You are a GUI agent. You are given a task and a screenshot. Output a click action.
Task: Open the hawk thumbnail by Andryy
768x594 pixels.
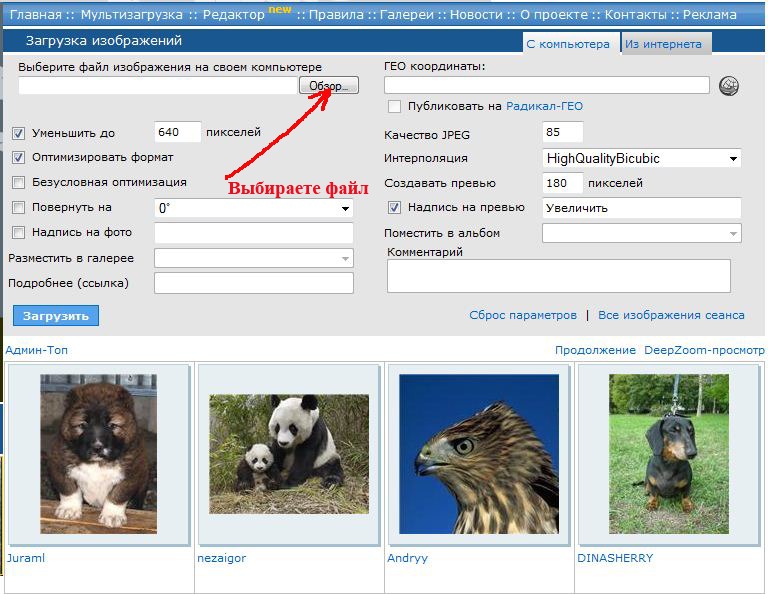(x=478, y=453)
